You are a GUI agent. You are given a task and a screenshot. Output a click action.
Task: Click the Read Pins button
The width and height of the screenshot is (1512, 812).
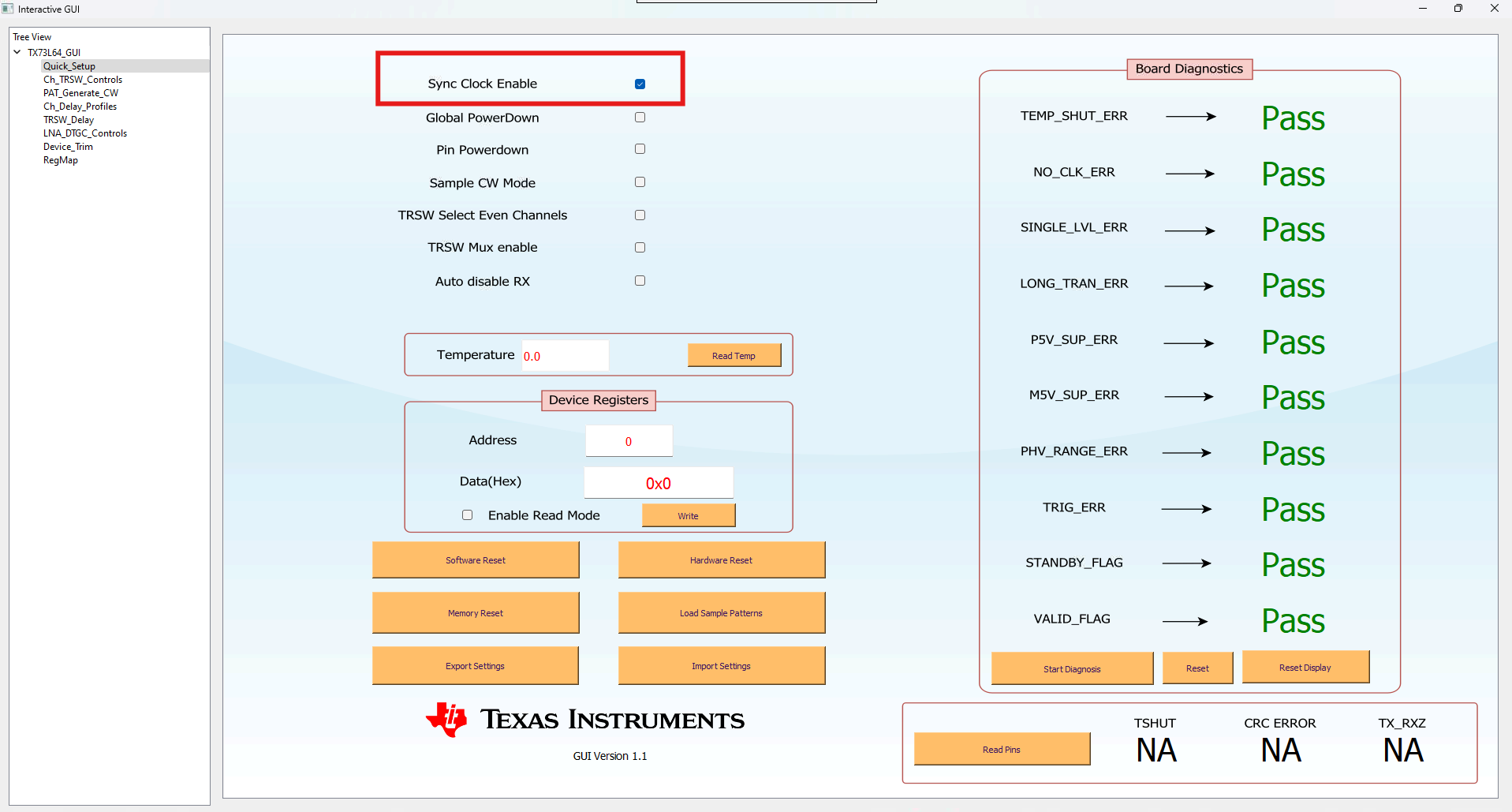[x=1001, y=749]
